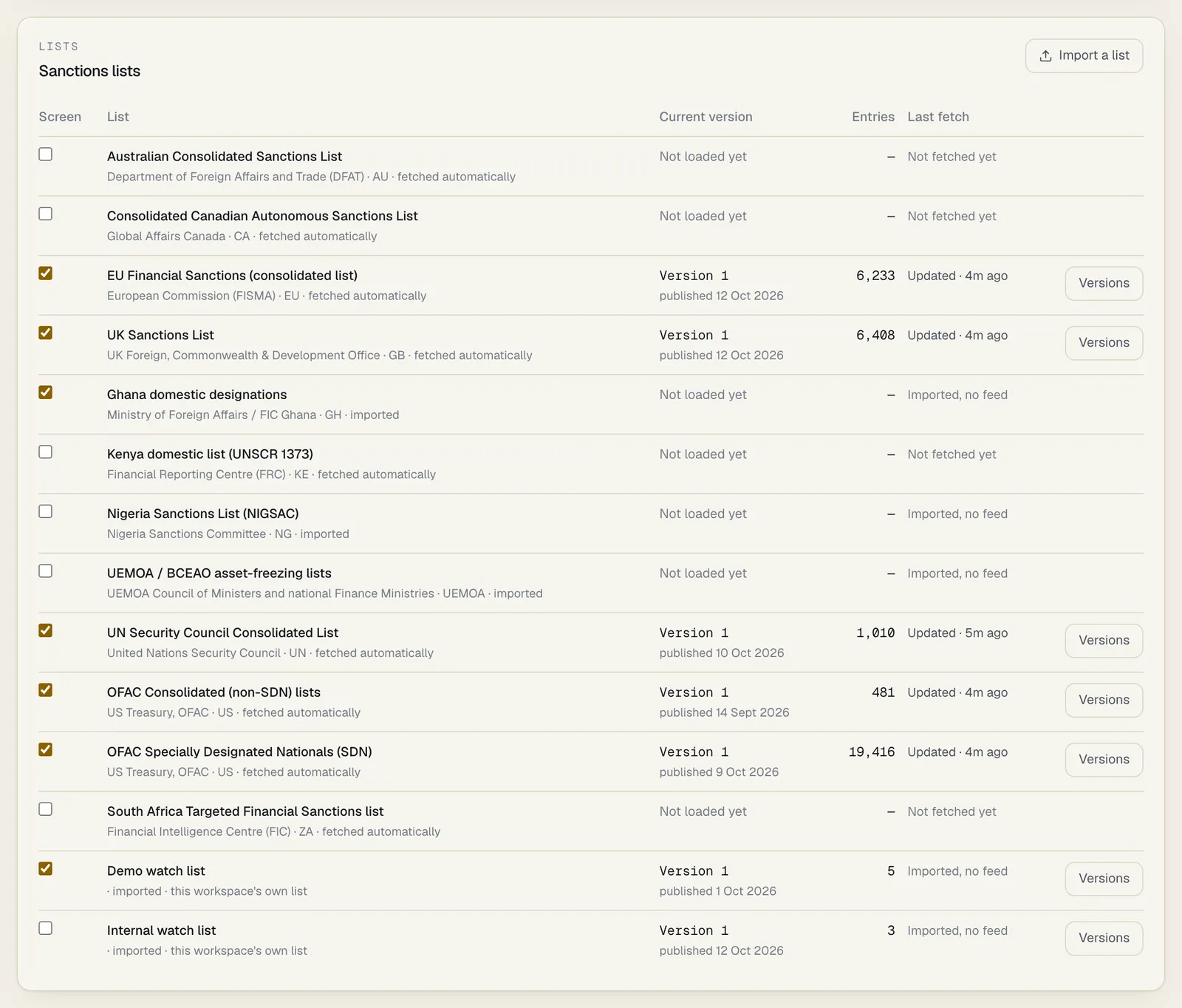Click the 1,010 entries value
The image size is (1182, 1008).
(x=875, y=633)
